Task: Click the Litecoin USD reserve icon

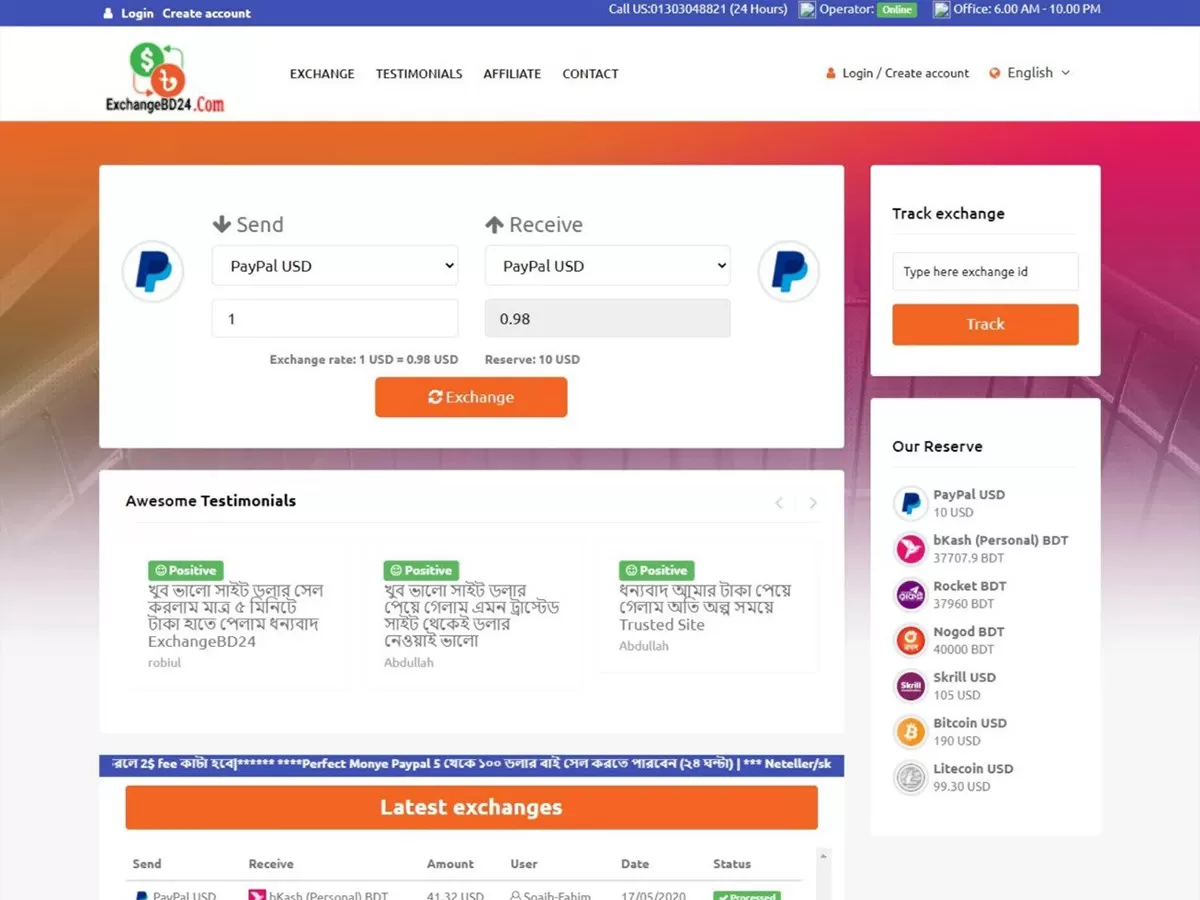Action: (910, 778)
